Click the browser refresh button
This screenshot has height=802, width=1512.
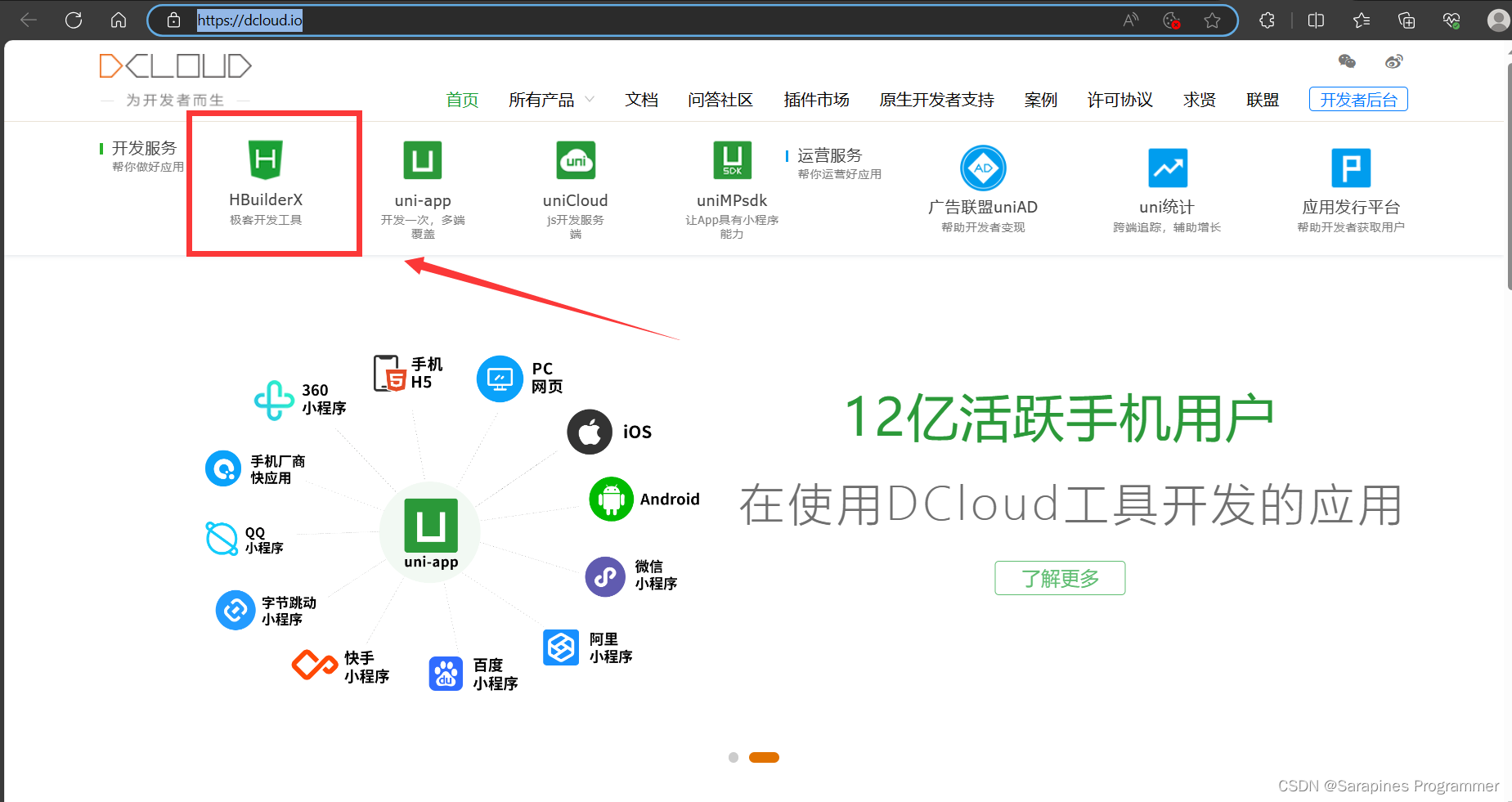click(x=74, y=20)
